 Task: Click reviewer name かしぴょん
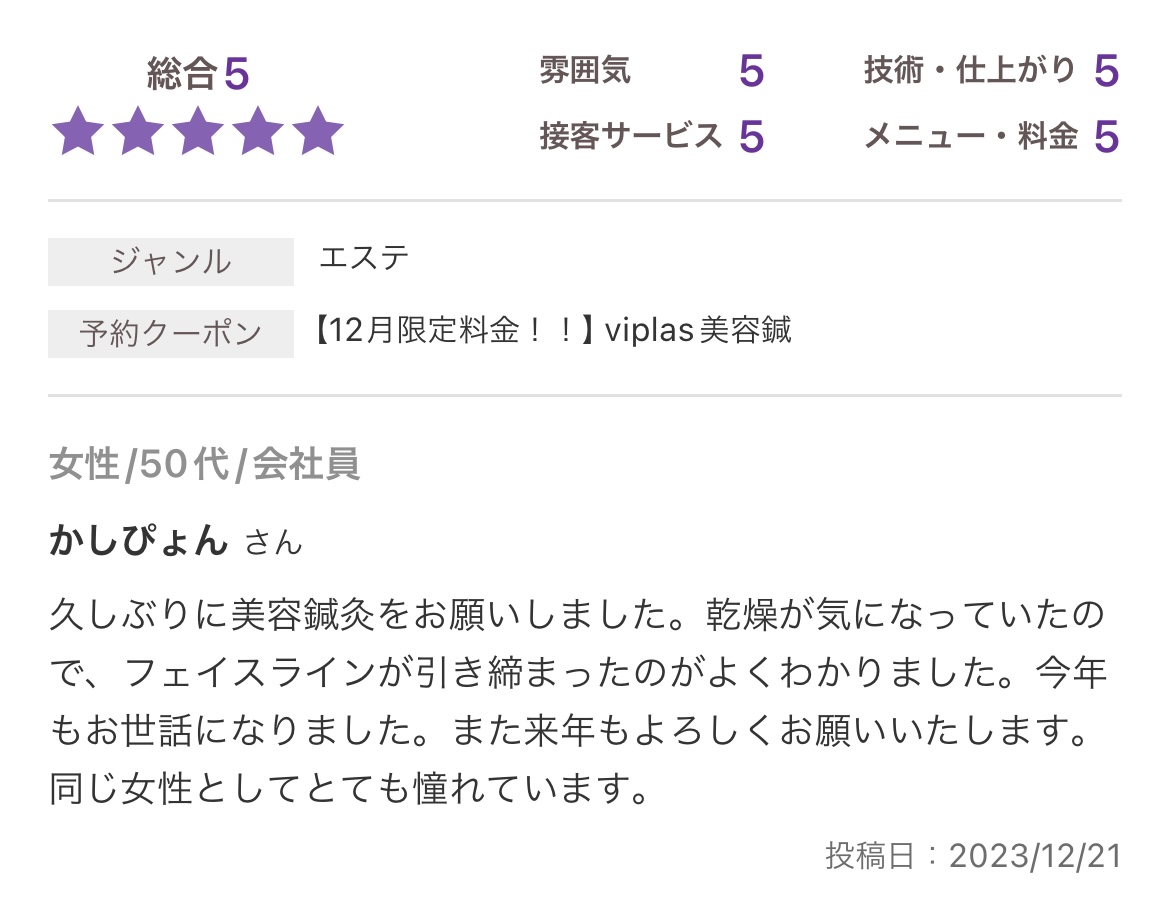point(138,540)
